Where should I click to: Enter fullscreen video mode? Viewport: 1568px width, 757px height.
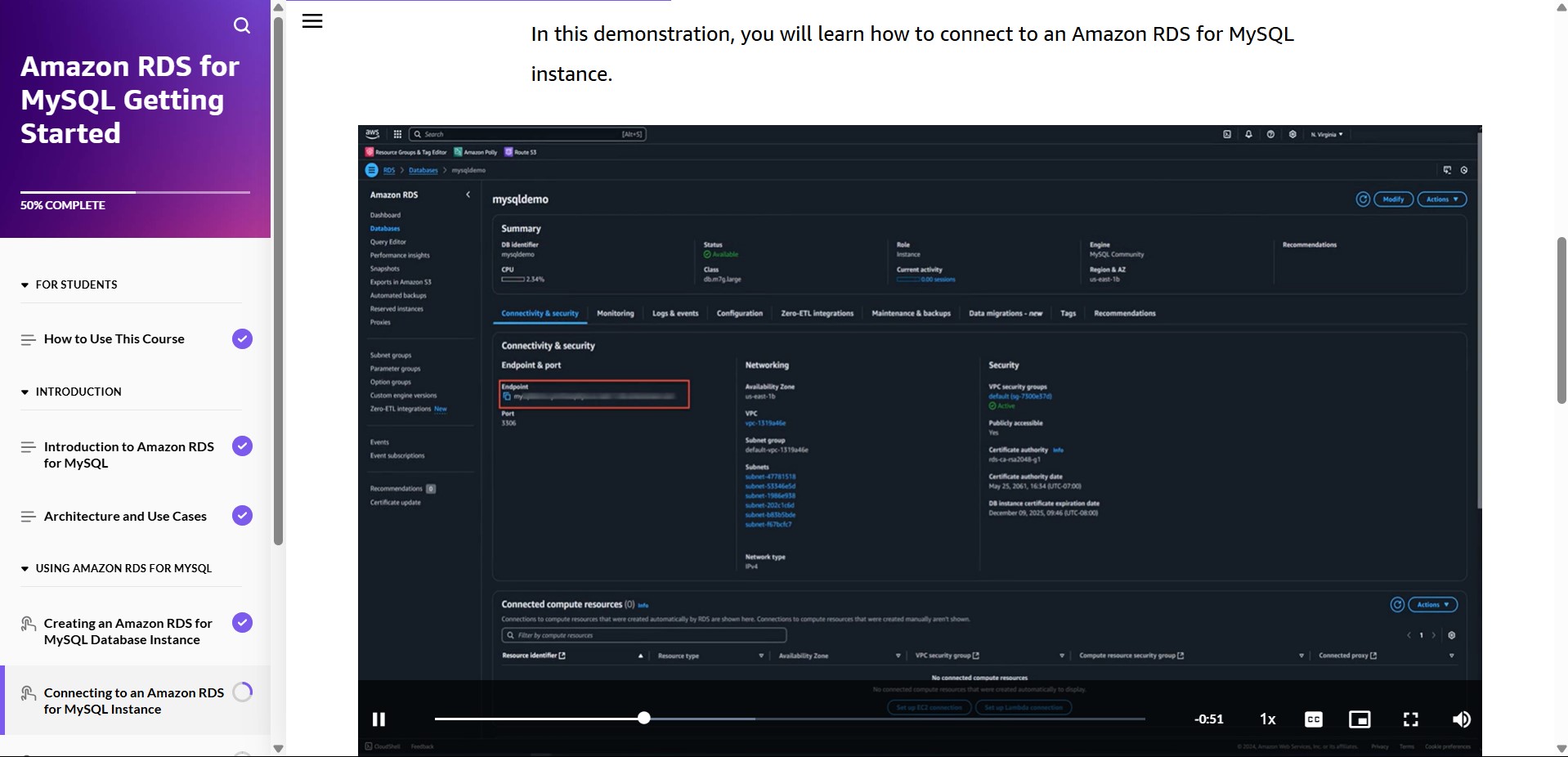(x=1411, y=719)
